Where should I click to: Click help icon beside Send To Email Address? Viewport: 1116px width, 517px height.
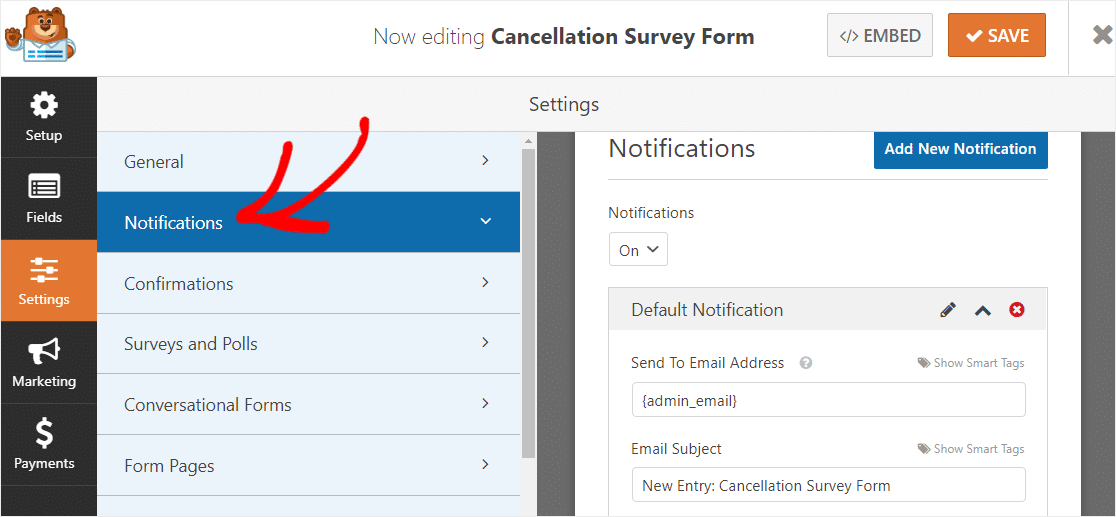pyautogui.click(x=806, y=363)
